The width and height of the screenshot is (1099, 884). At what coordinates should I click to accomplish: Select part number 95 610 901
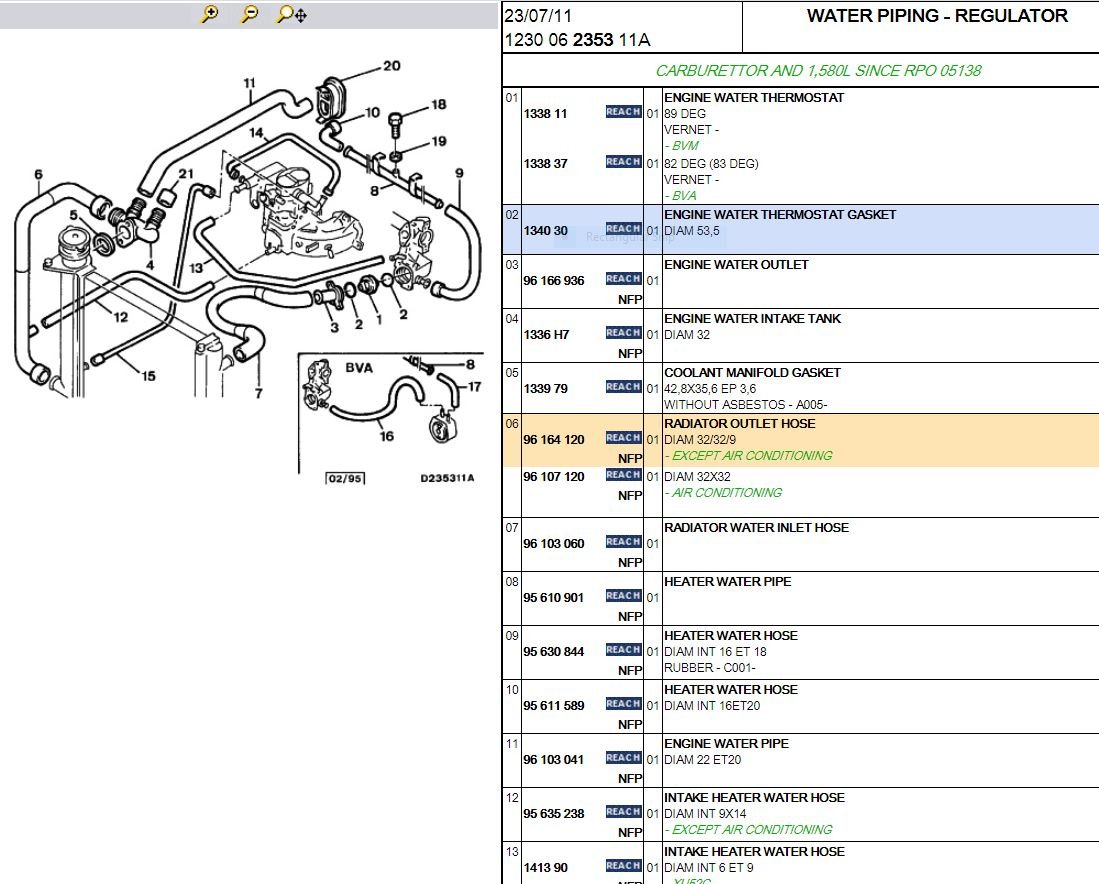pyautogui.click(x=554, y=597)
